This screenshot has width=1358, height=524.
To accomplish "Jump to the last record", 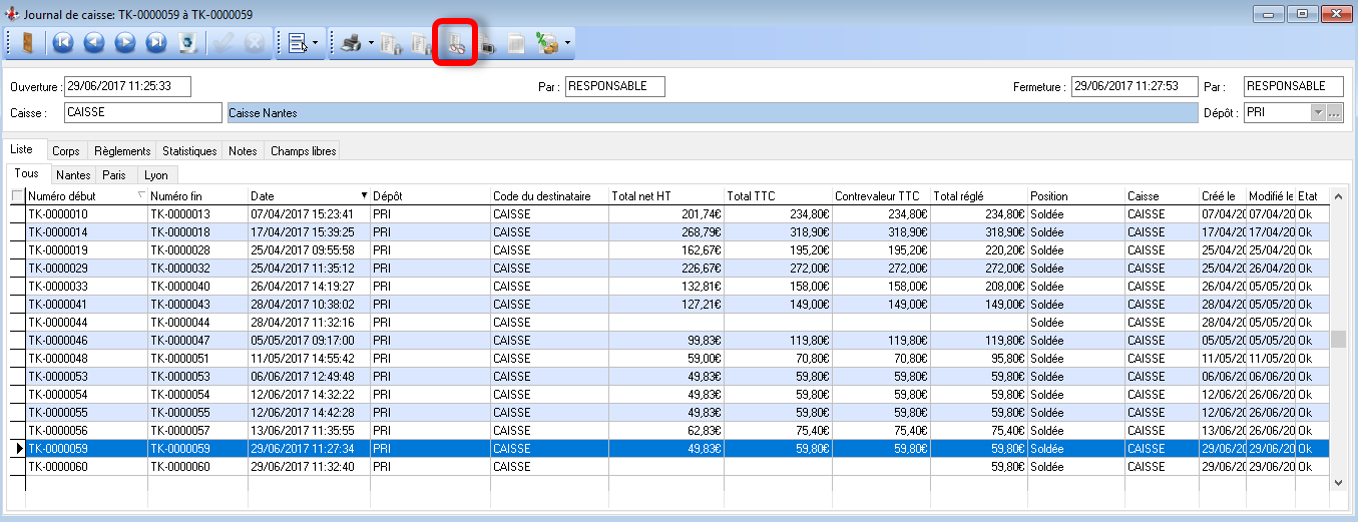I will (x=156, y=43).
